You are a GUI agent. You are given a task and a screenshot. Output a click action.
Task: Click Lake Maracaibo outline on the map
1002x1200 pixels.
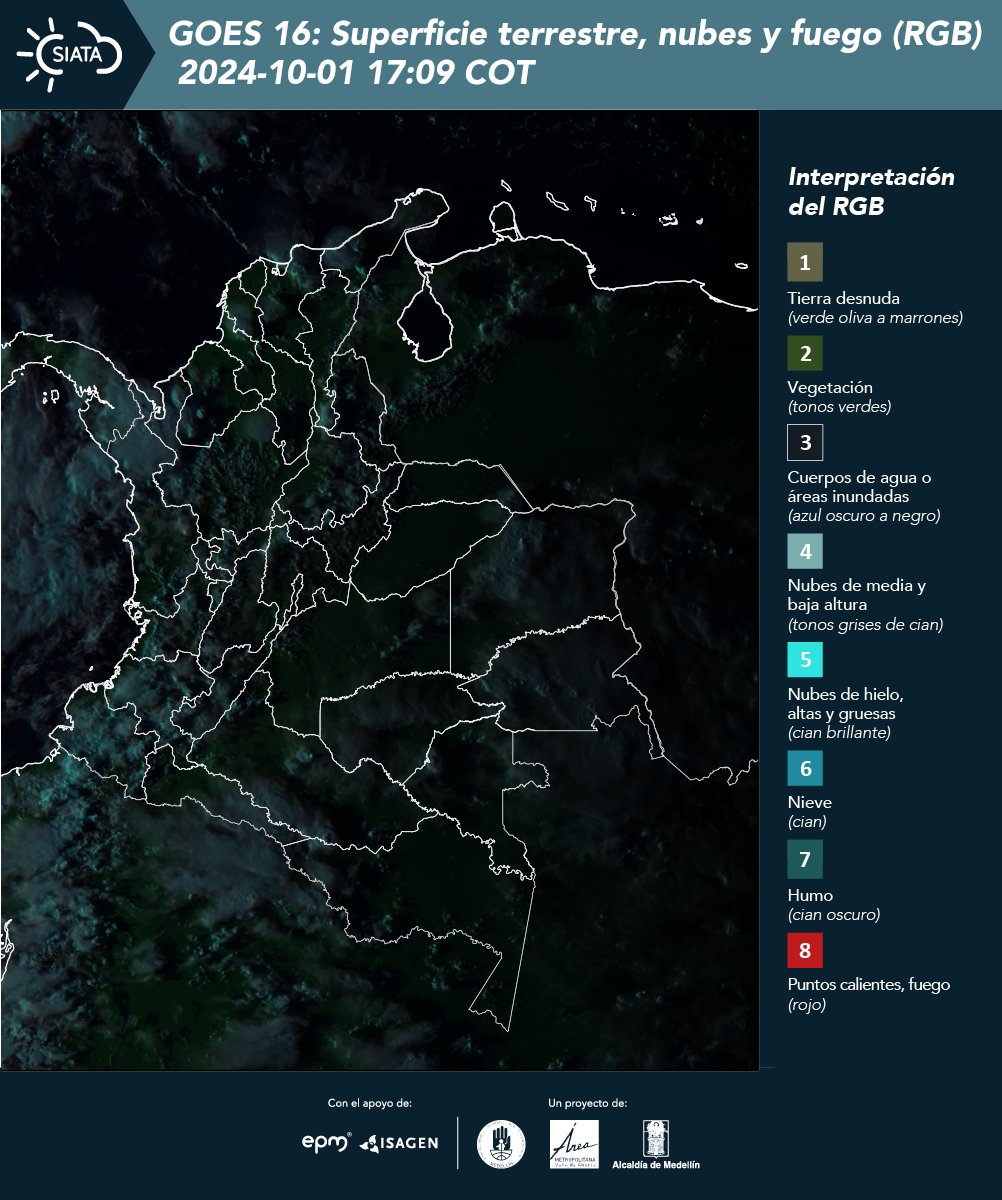[425, 313]
